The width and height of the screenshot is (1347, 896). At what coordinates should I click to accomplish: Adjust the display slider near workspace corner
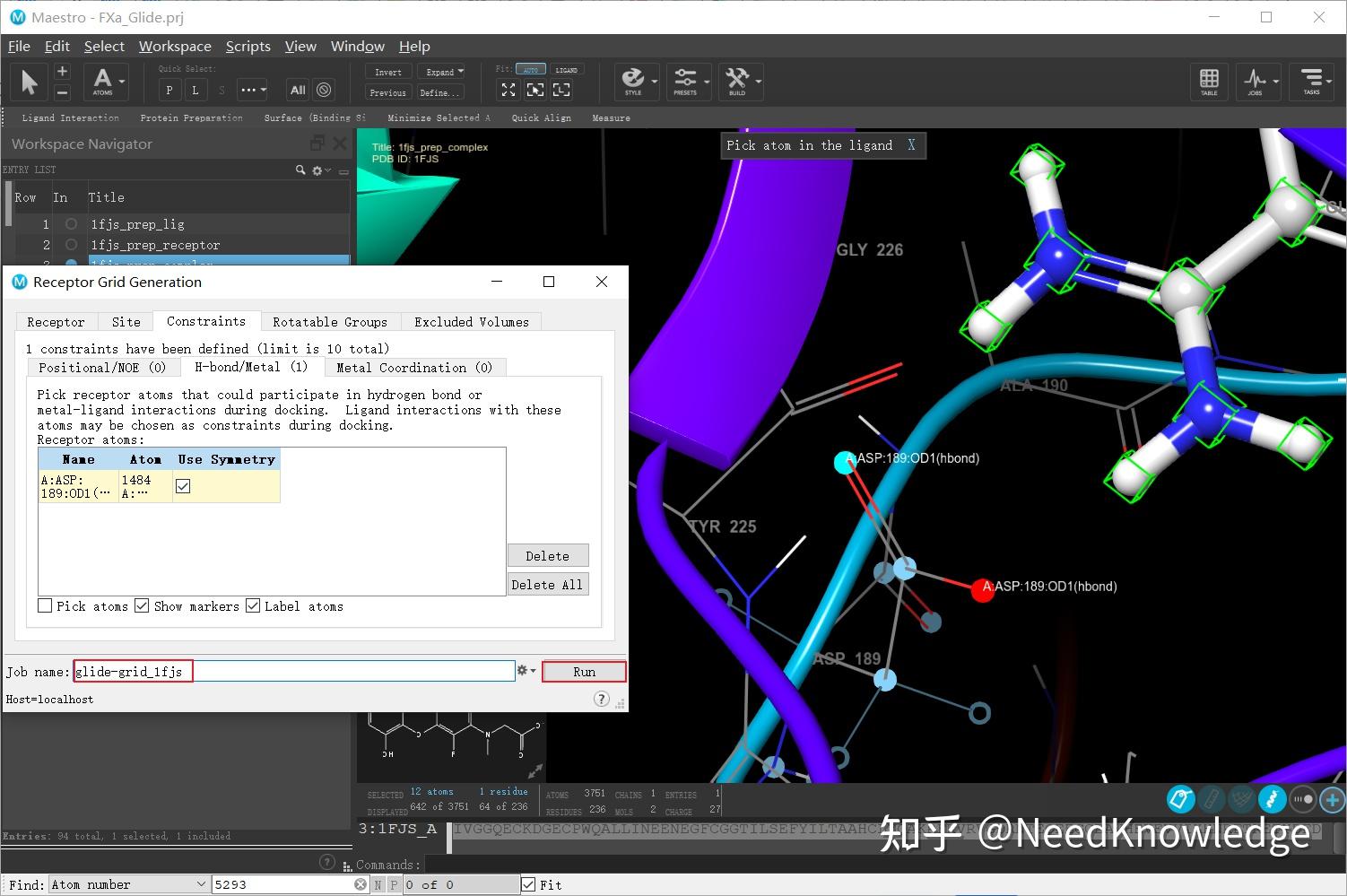tap(1302, 799)
